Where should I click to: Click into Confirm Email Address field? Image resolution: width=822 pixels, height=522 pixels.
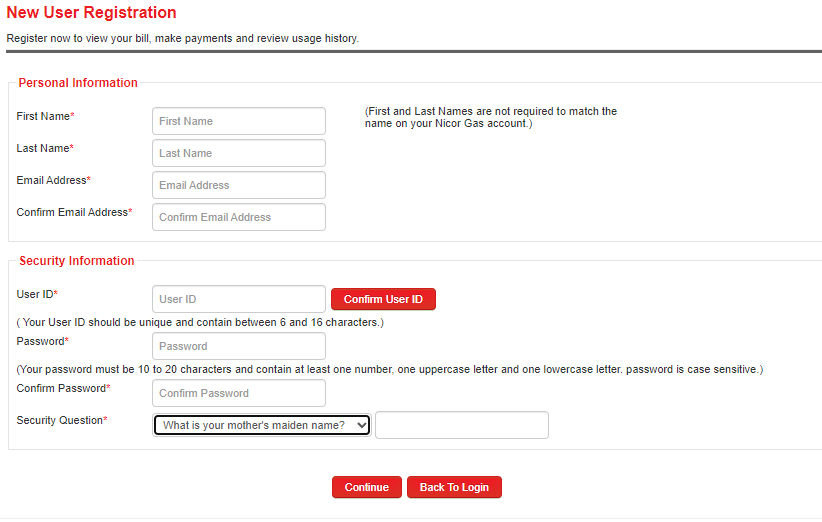pyautogui.click(x=239, y=217)
